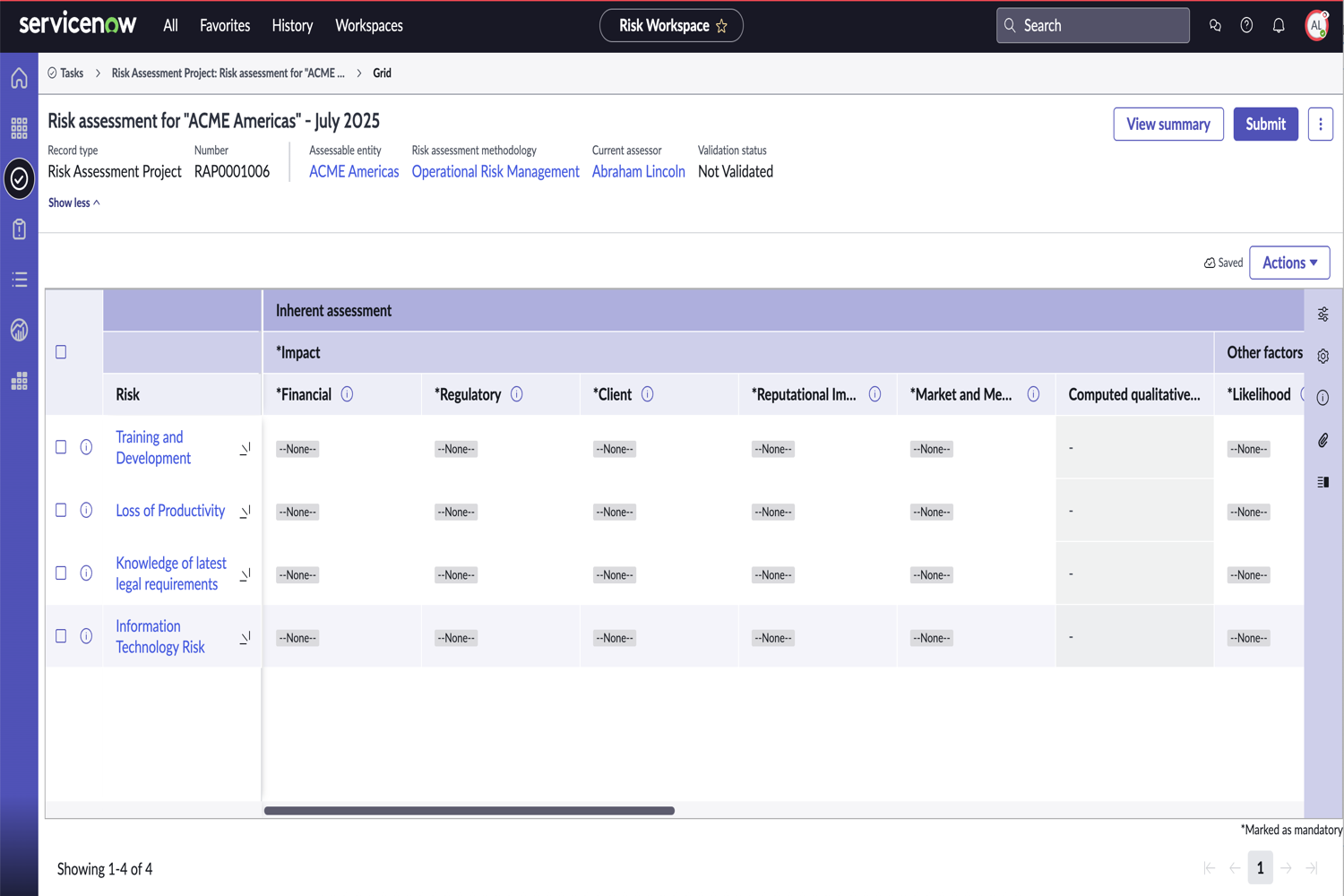1344x896 pixels.
Task: Open the gear settings icon in right panel
Action: (1322, 356)
